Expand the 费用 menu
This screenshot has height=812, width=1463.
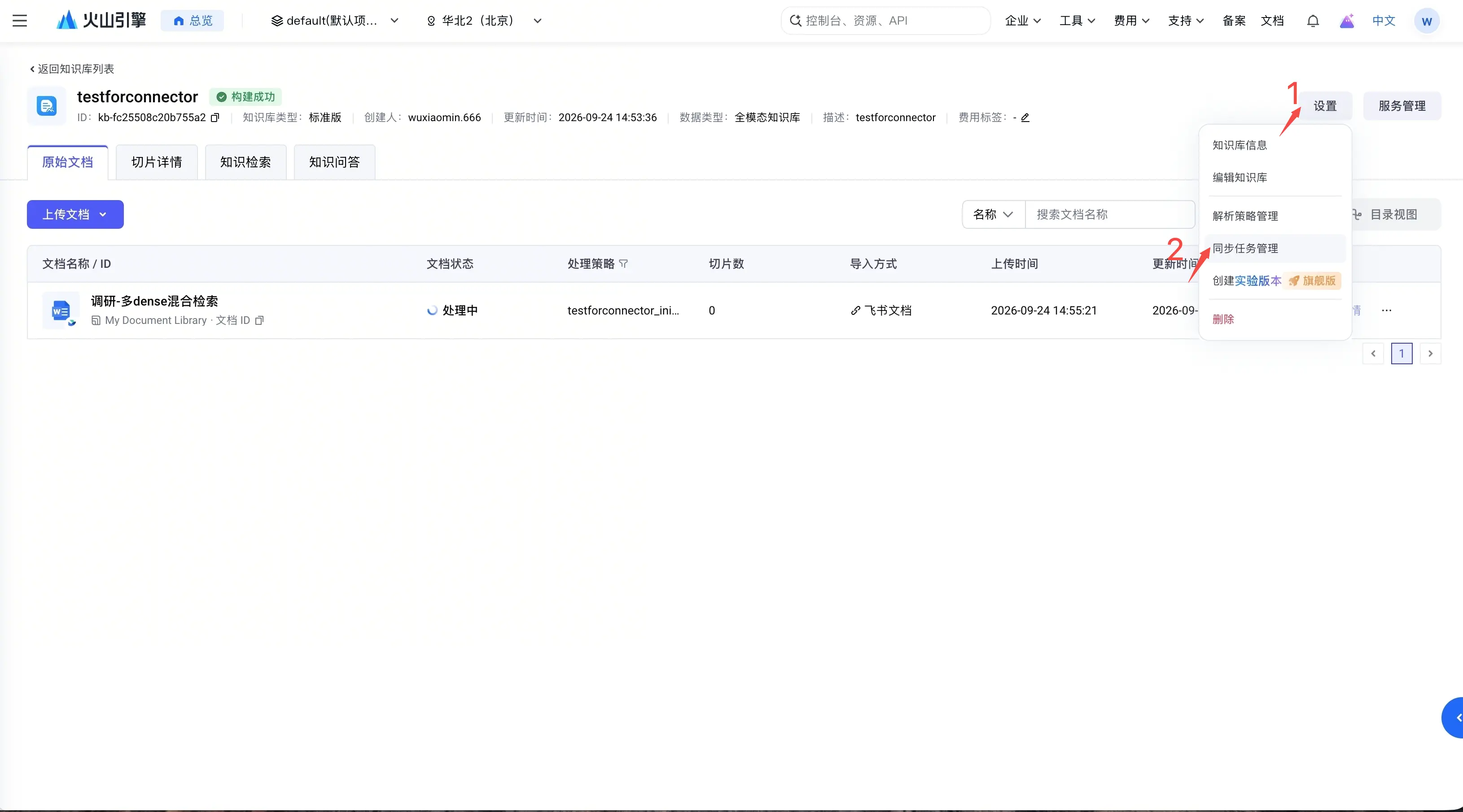click(1131, 21)
